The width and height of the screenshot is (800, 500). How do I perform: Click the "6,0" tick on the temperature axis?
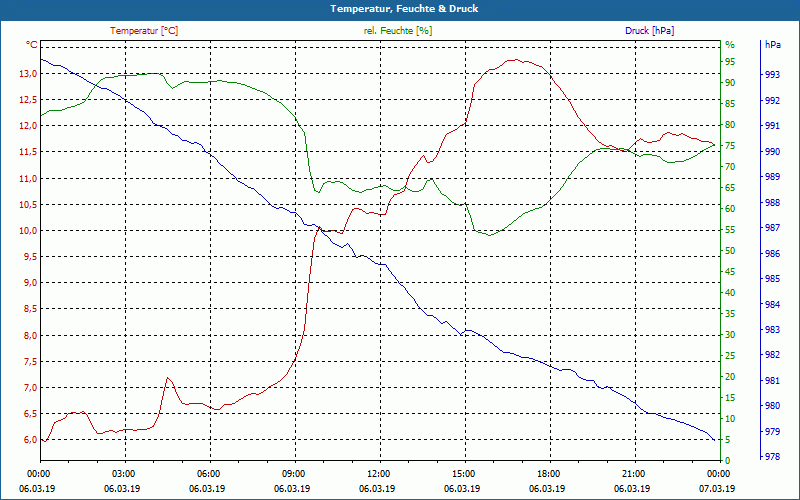(30, 440)
